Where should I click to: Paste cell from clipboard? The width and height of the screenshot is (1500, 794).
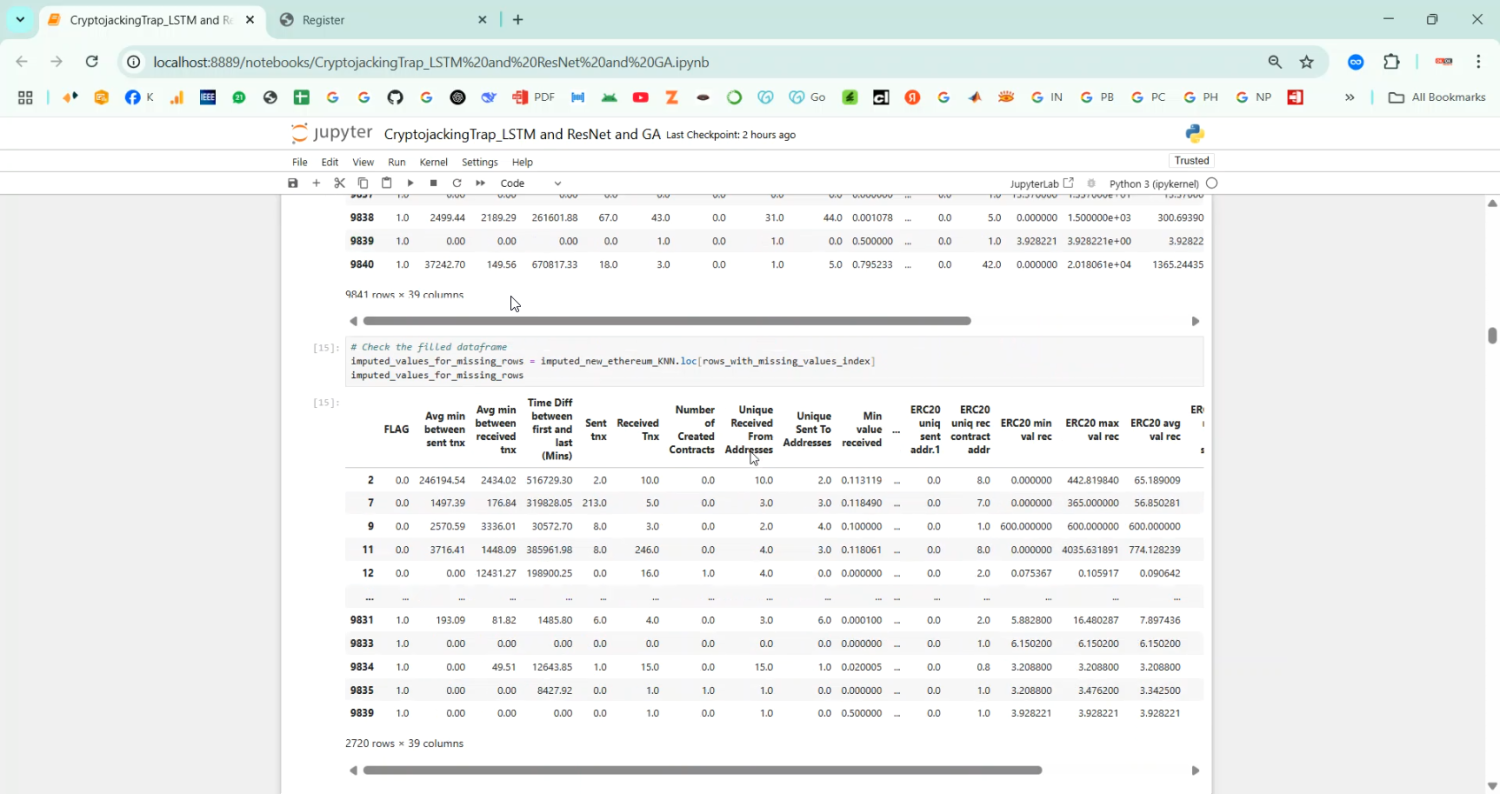386,183
